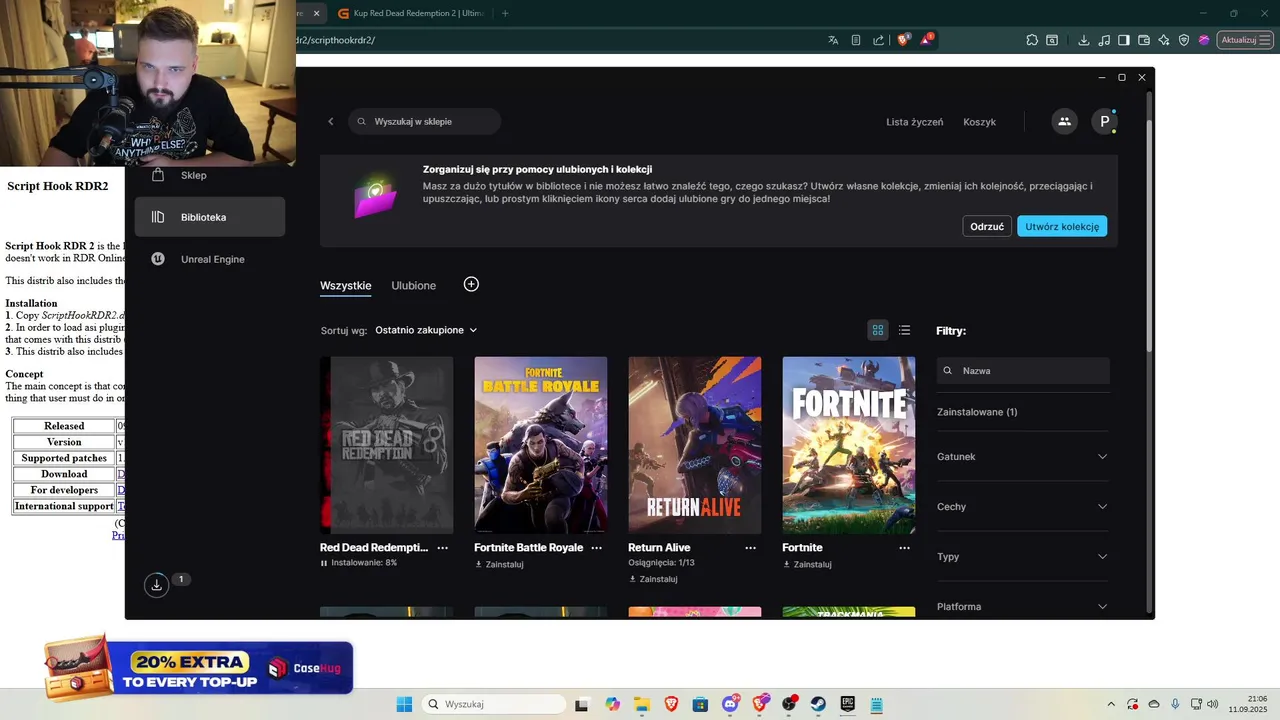Image resolution: width=1280 pixels, height=720 pixels.
Task: Open Windows Start menu
Action: [404, 704]
